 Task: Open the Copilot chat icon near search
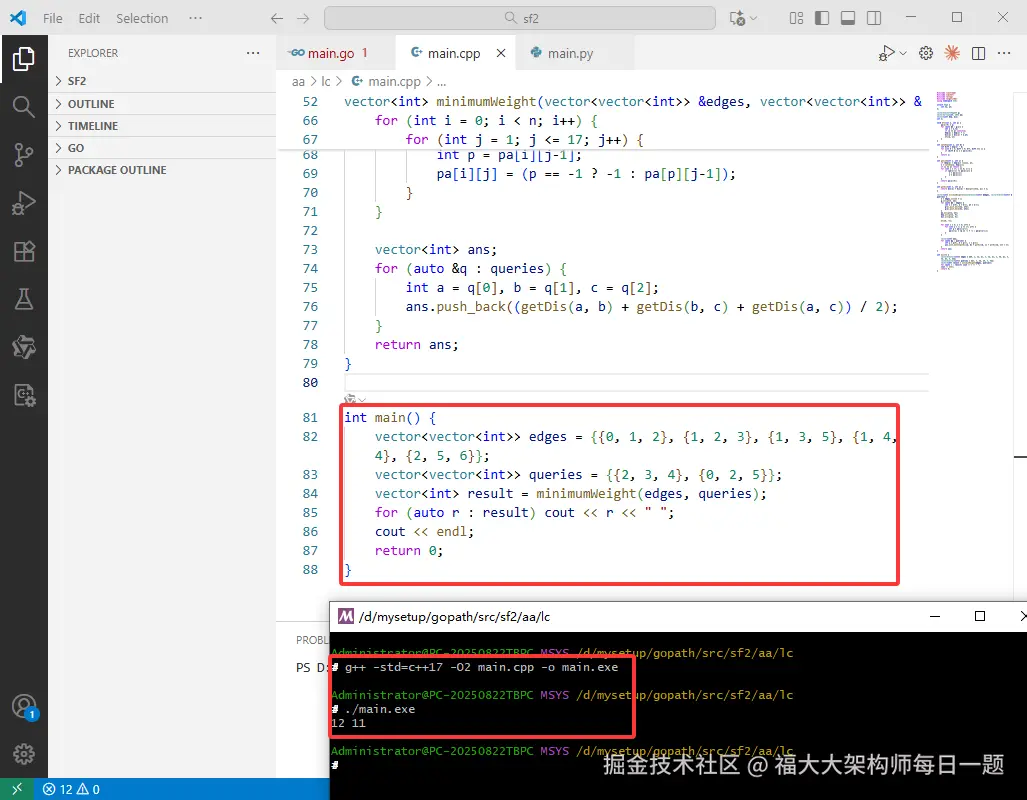(x=738, y=18)
